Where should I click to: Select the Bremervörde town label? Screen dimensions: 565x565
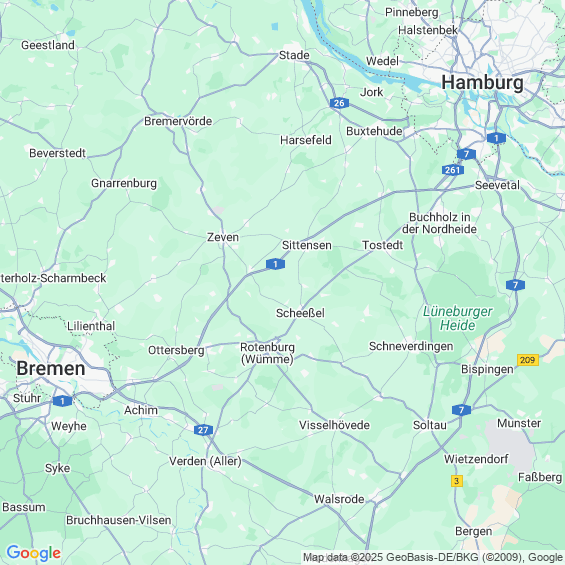tap(178, 121)
